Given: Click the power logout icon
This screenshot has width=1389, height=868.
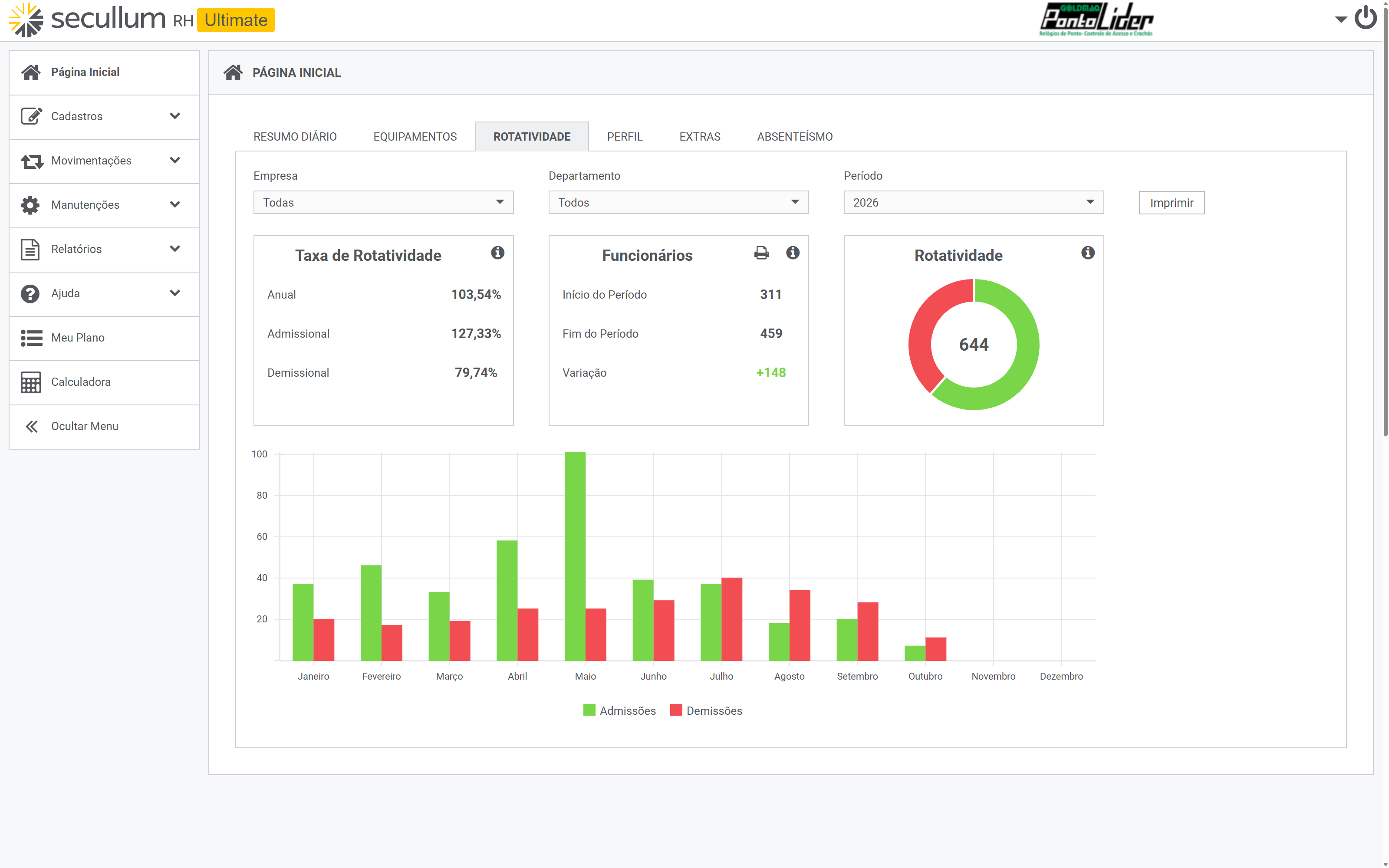Looking at the screenshot, I should coord(1366,18).
